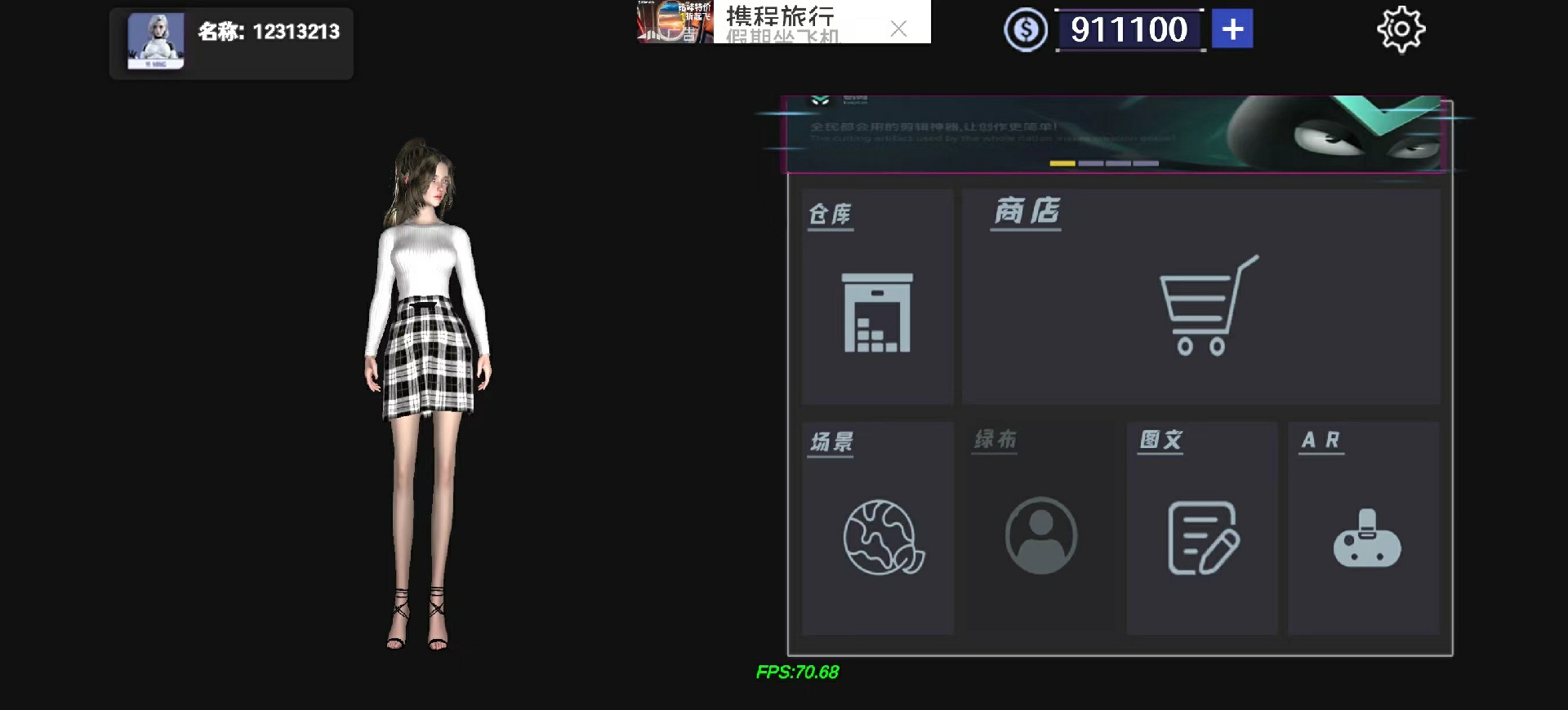The width and height of the screenshot is (1568, 710).
Task: Open the 携程旅行 advertisement
Action: click(x=784, y=21)
